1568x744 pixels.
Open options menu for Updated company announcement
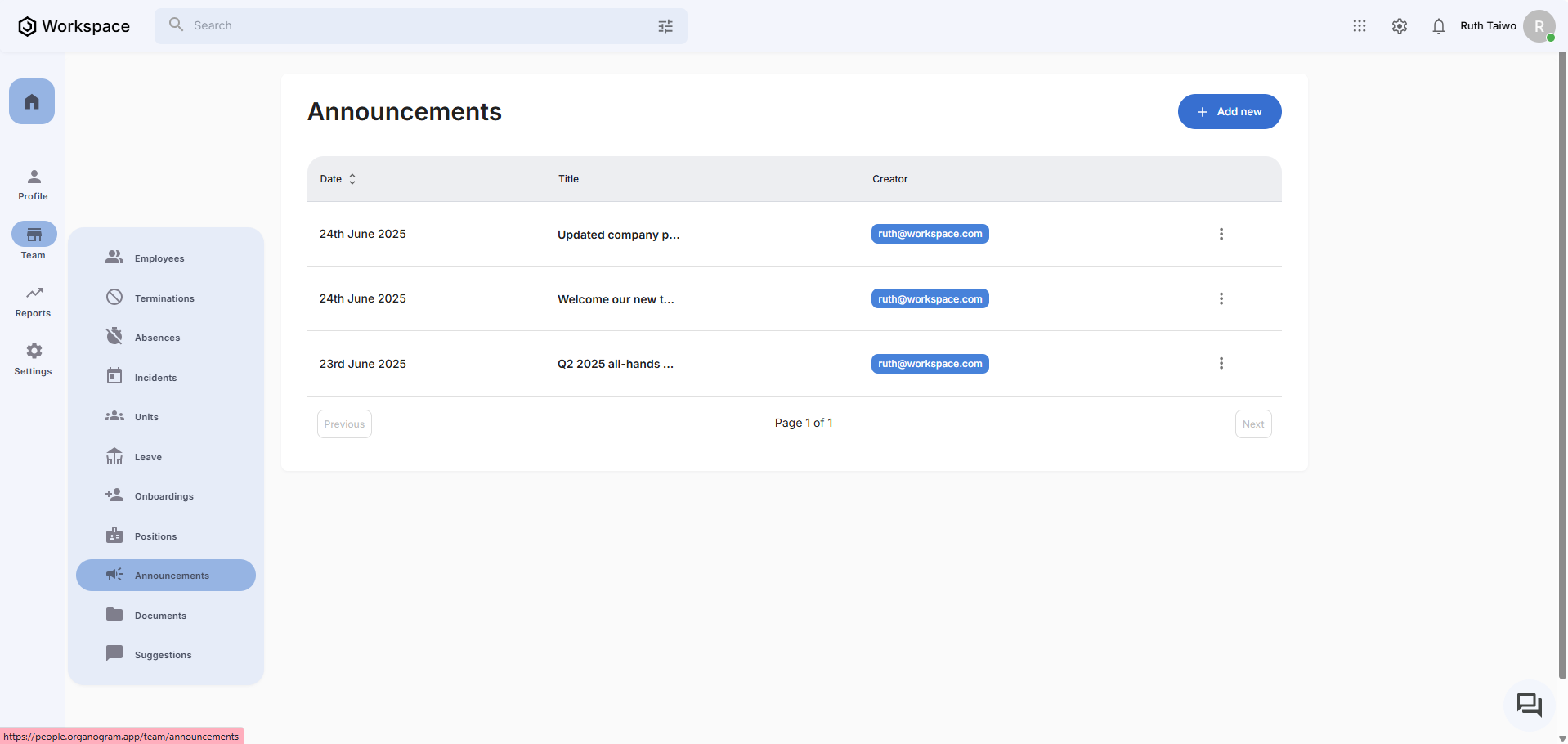(x=1221, y=234)
